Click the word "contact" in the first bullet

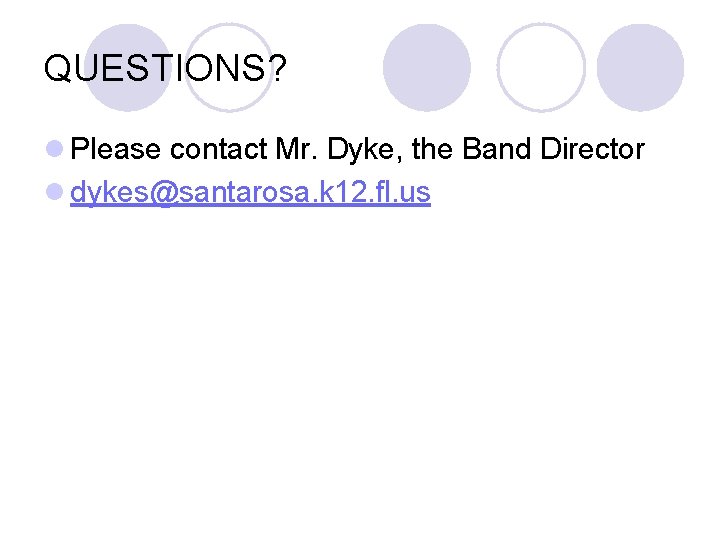217,150
